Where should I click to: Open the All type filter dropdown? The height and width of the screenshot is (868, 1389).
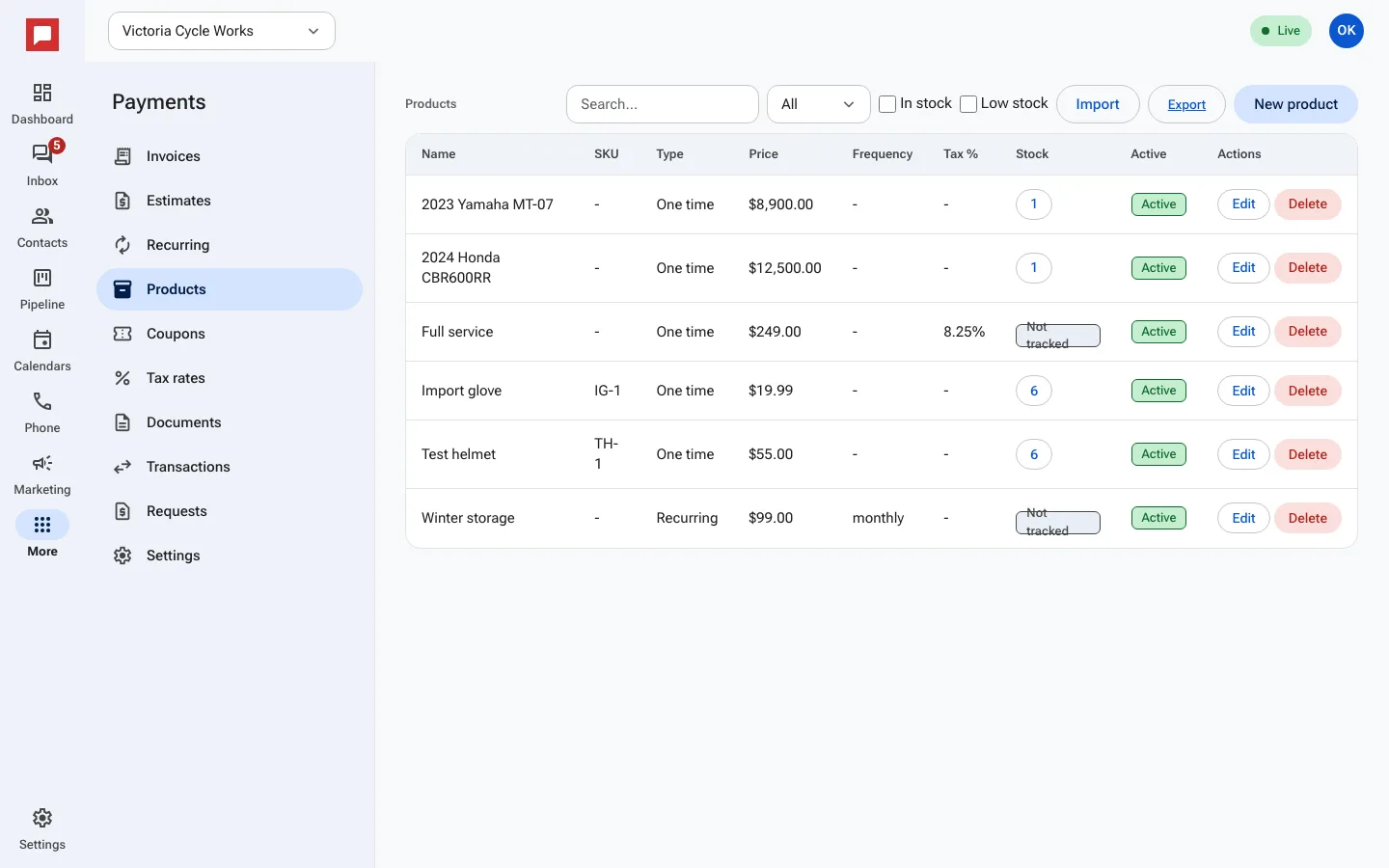point(819,104)
